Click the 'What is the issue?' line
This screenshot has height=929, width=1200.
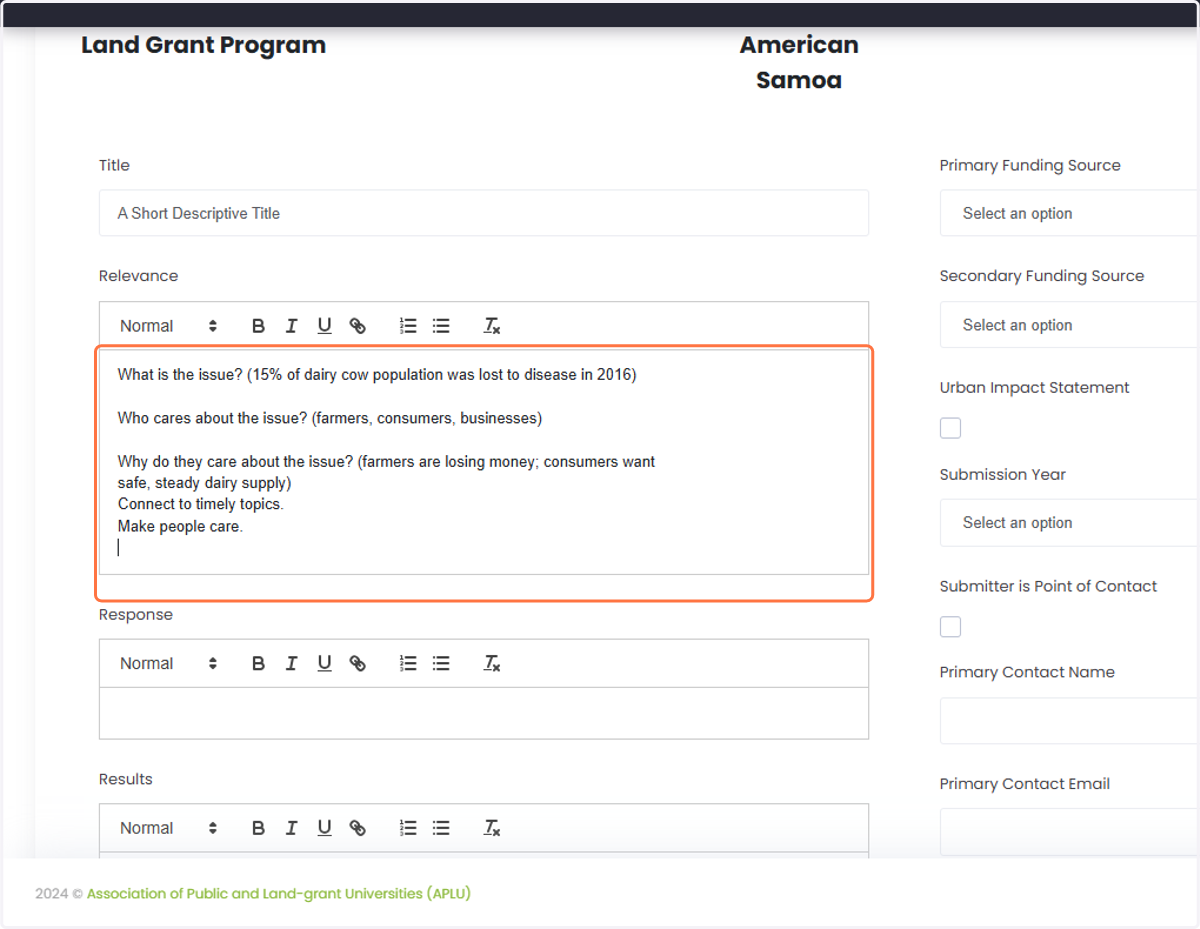(377, 375)
